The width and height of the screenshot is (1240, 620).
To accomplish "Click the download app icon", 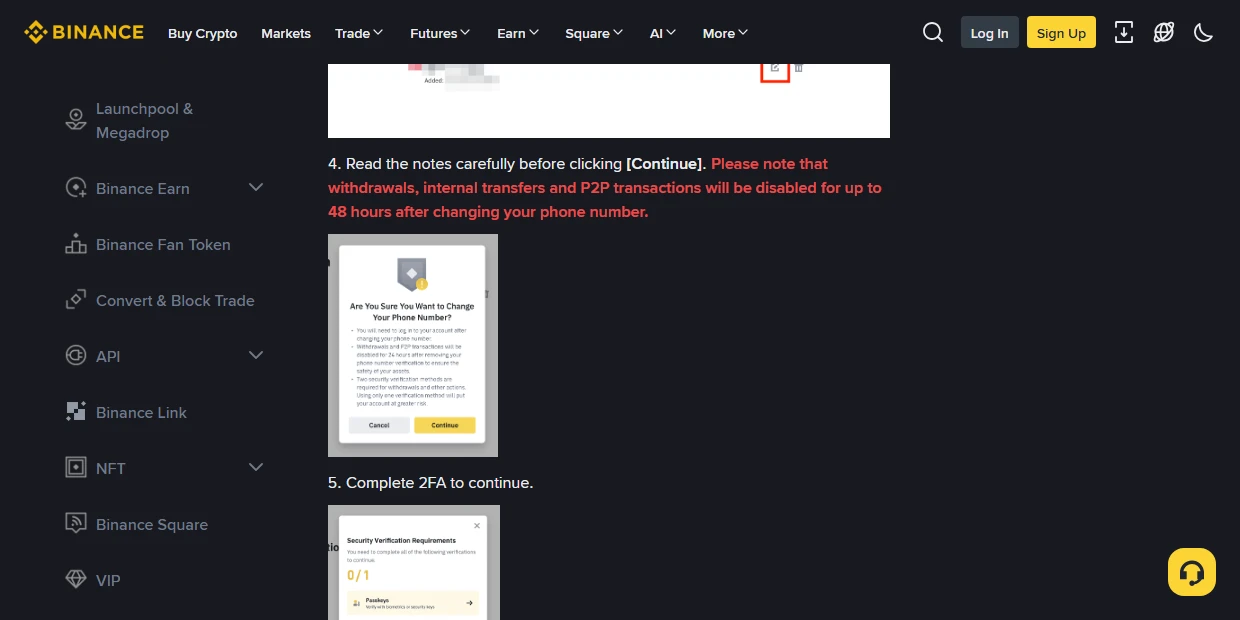I will [x=1124, y=33].
